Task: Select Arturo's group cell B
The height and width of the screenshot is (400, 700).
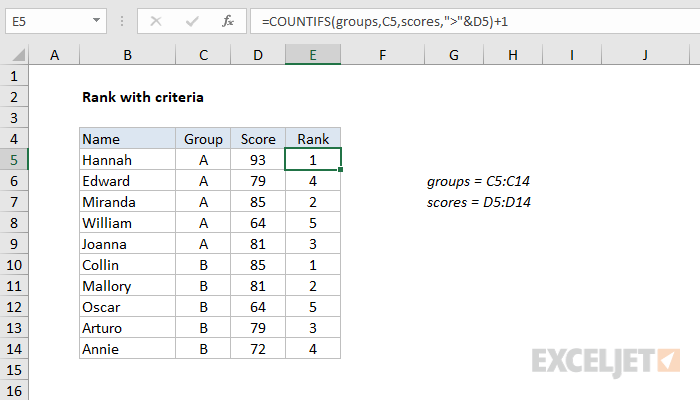Action: pos(203,328)
